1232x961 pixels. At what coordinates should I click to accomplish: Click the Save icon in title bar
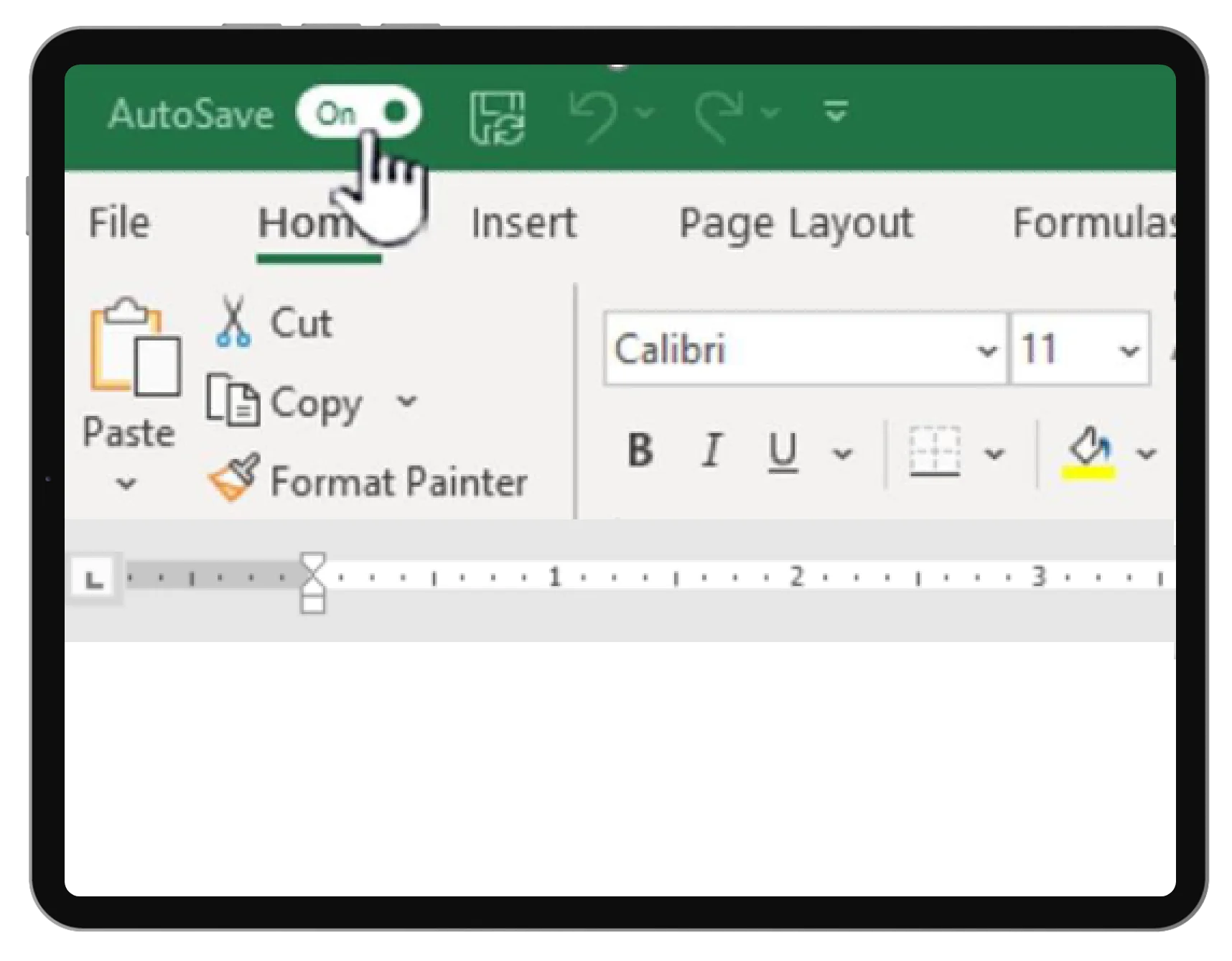pyautogui.click(x=497, y=117)
